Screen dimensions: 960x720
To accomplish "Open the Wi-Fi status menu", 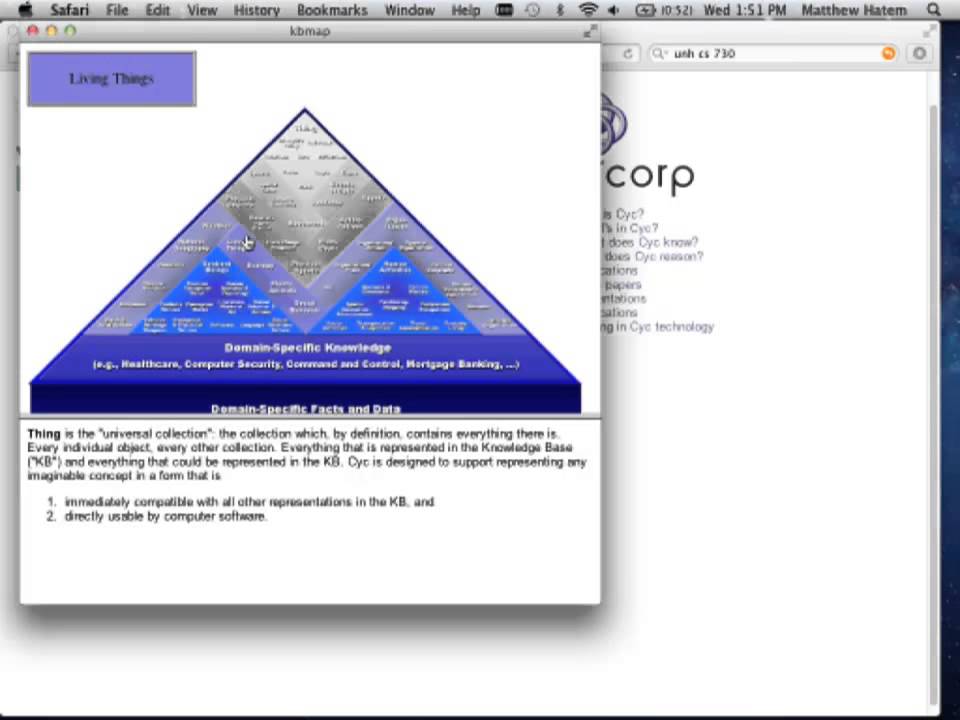I will click(x=588, y=10).
